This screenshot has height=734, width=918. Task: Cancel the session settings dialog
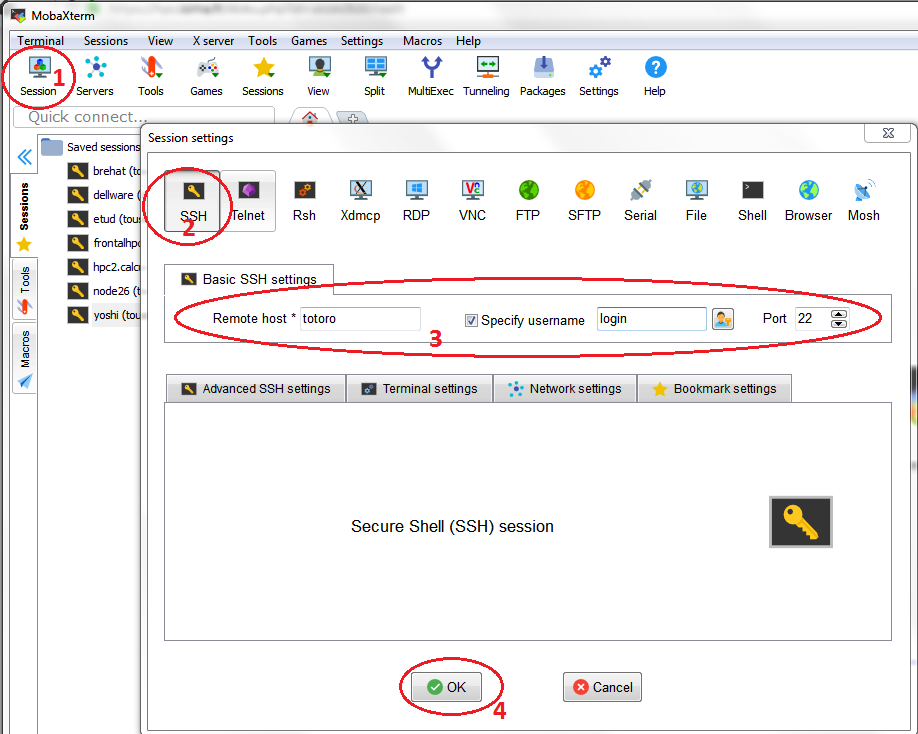click(x=602, y=687)
